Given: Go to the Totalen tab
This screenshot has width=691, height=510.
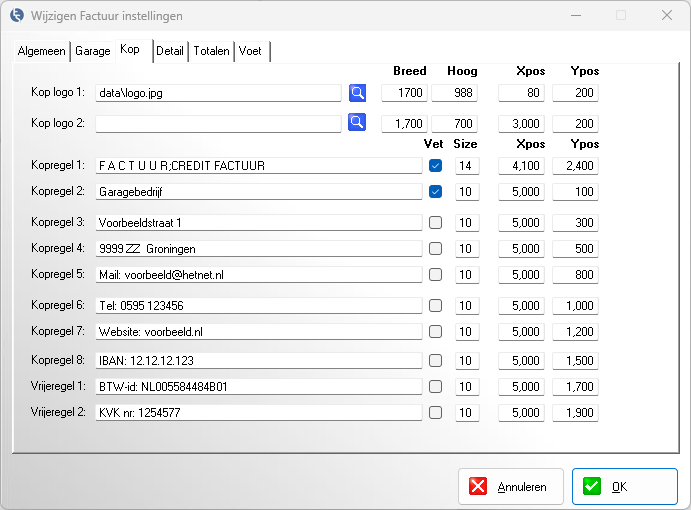Looking at the screenshot, I should 211,51.
